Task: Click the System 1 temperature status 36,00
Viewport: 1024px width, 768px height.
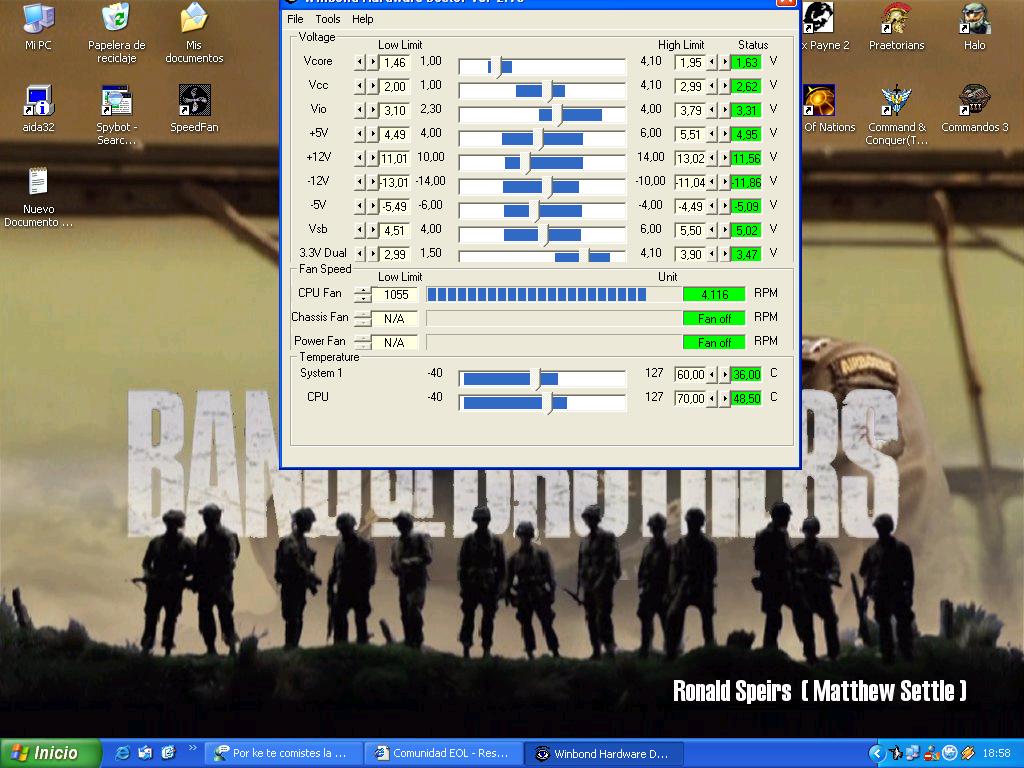Action: [746, 375]
